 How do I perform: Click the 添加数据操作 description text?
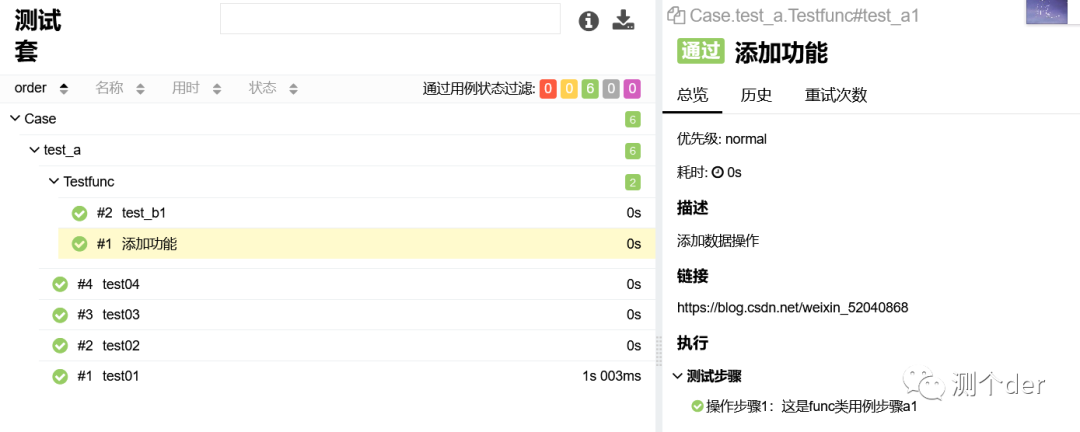pyautogui.click(x=718, y=241)
